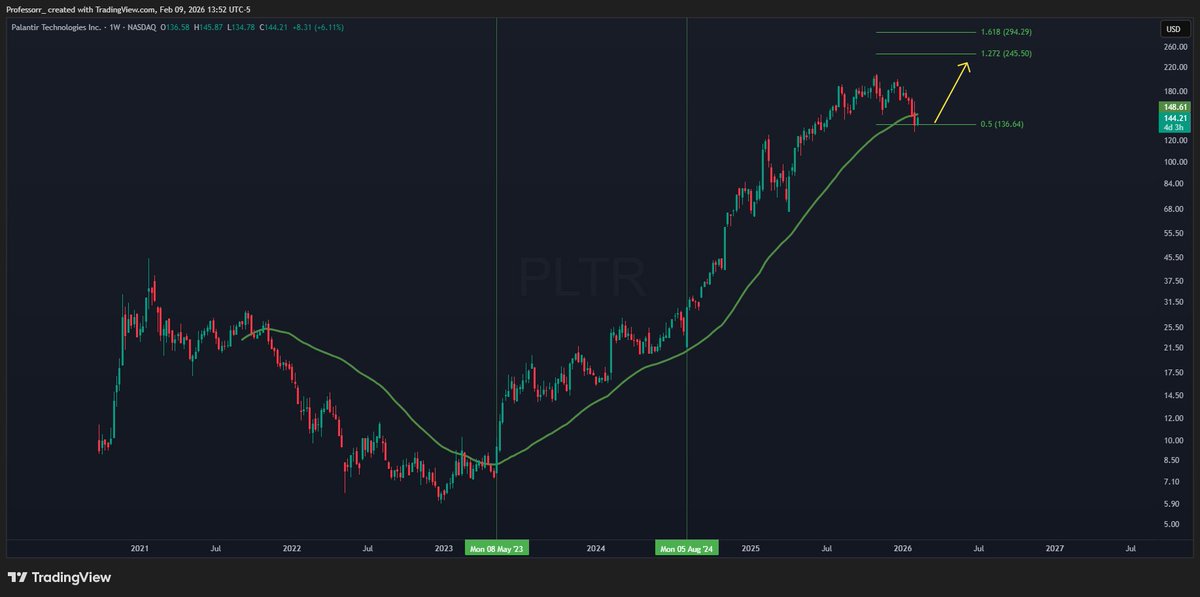Select the low value L134.78
The height and width of the screenshot is (597, 1200).
(x=240, y=27)
